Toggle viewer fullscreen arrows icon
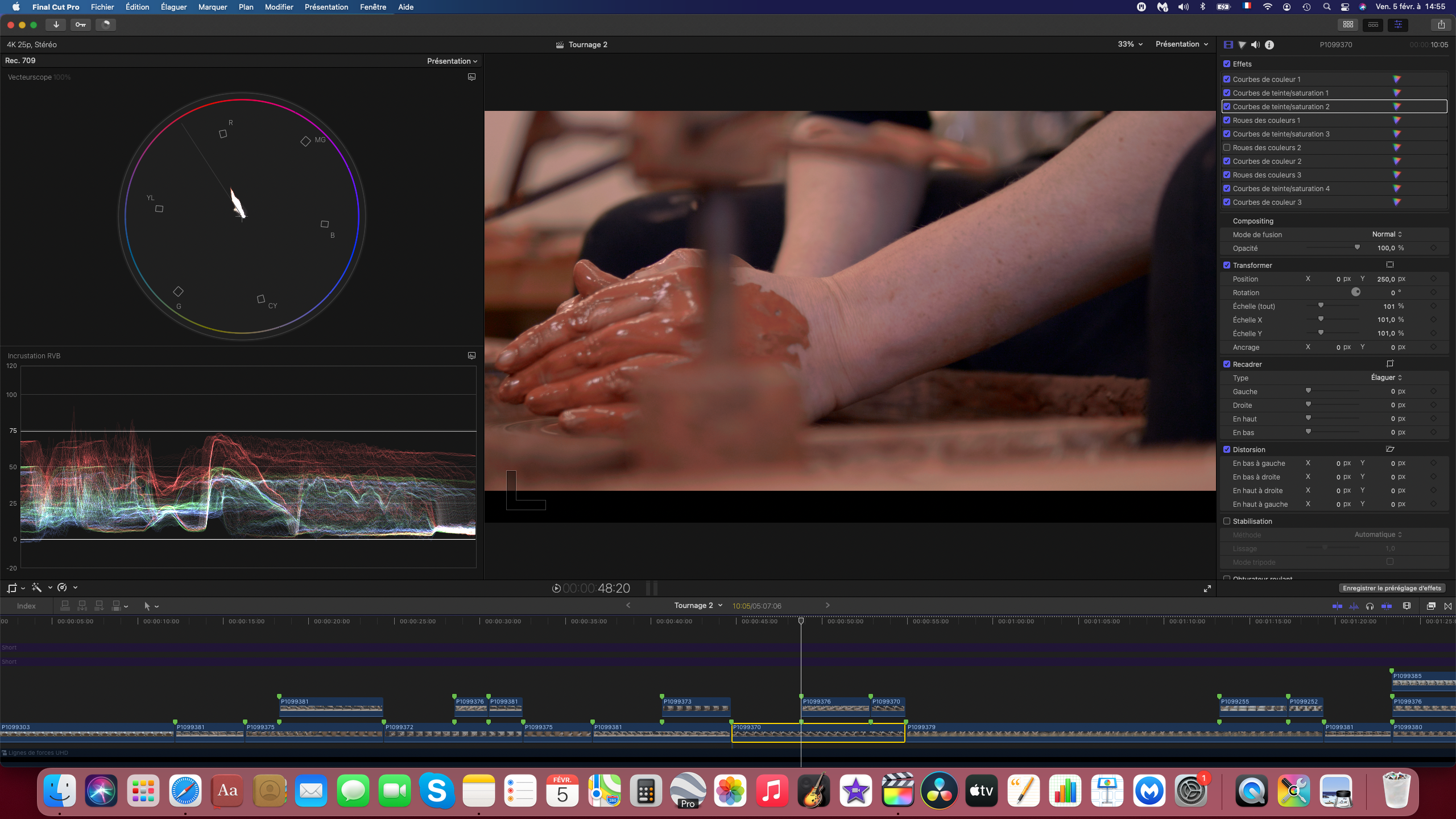The width and height of the screenshot is (1456, 819). point(1207,589)
